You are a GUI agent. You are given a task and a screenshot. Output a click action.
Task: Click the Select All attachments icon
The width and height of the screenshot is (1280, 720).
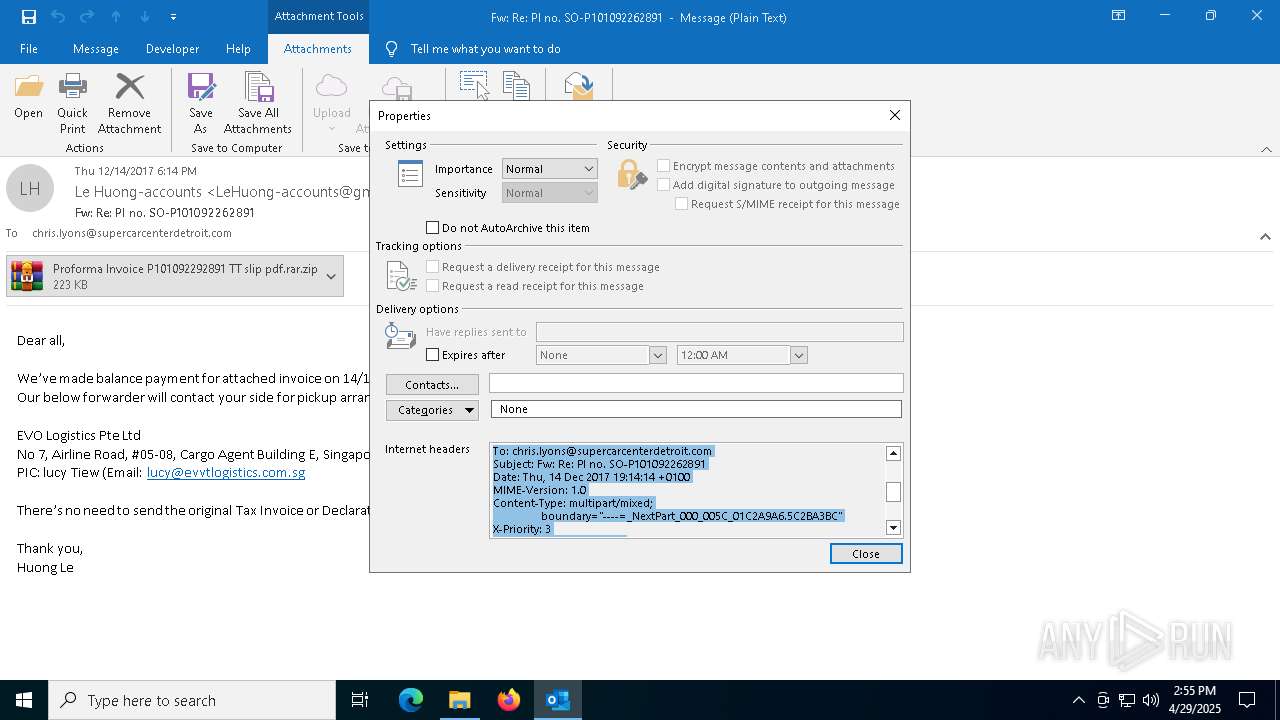[474, 85]
